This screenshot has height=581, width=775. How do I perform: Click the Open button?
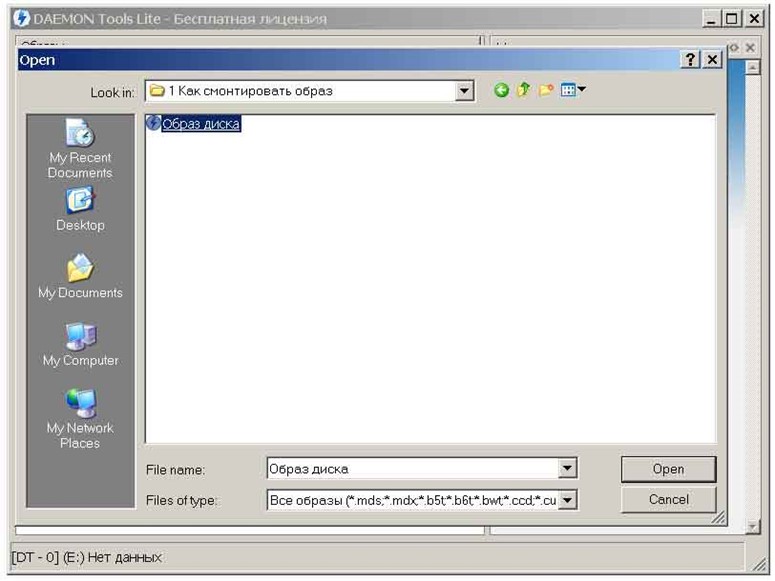(x=668, y=469)
